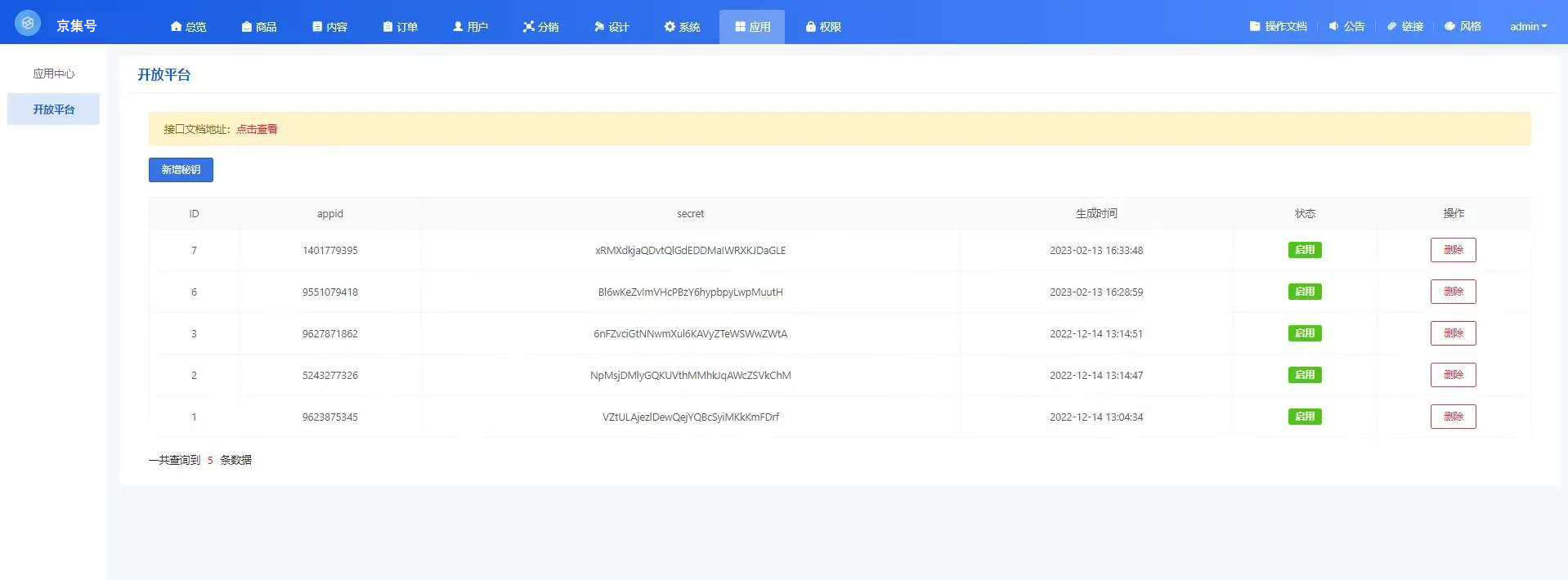Click the 新增秘钥 button
Screen dimensions: 1568x580
[181, 170]
